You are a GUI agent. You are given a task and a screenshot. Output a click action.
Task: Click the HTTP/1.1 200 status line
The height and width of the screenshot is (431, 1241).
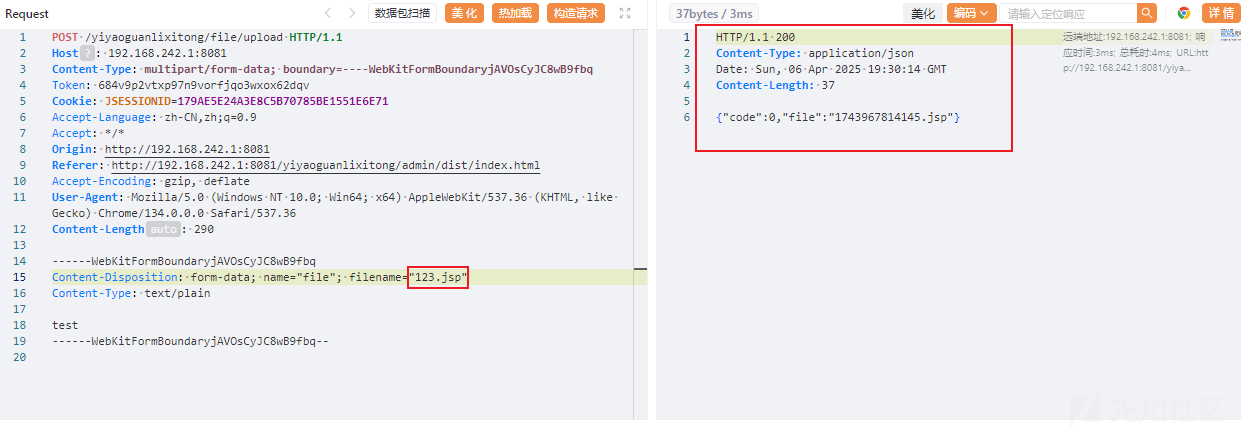[x=755, y=37]
